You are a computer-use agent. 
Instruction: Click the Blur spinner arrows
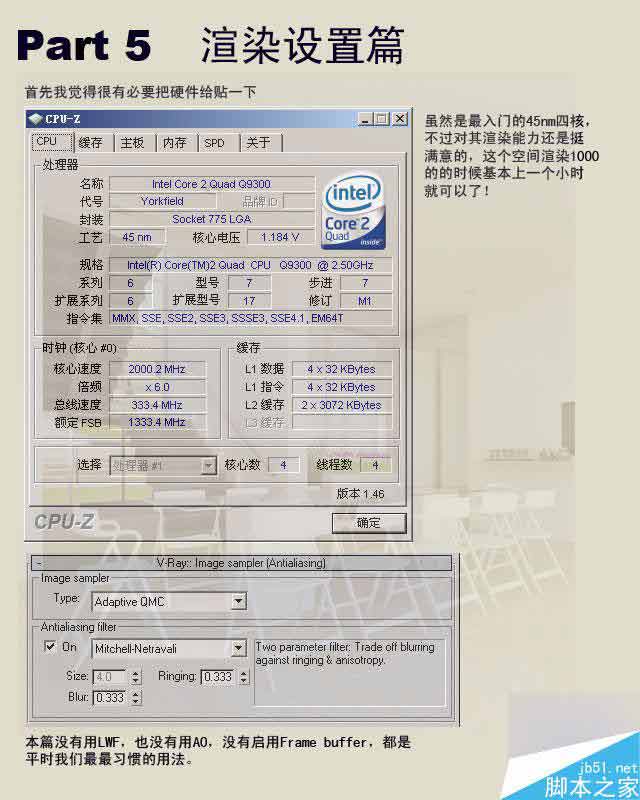coord(135,697)
